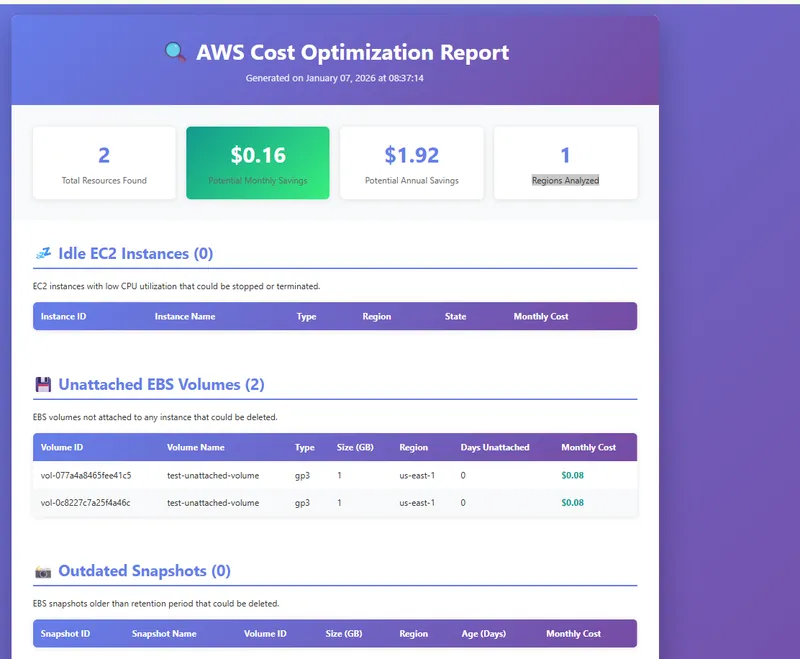Viewport: 800px width, 659px height.
Task: Click Monthly Cost header in EBS volumes table
Action: [588, 447]
